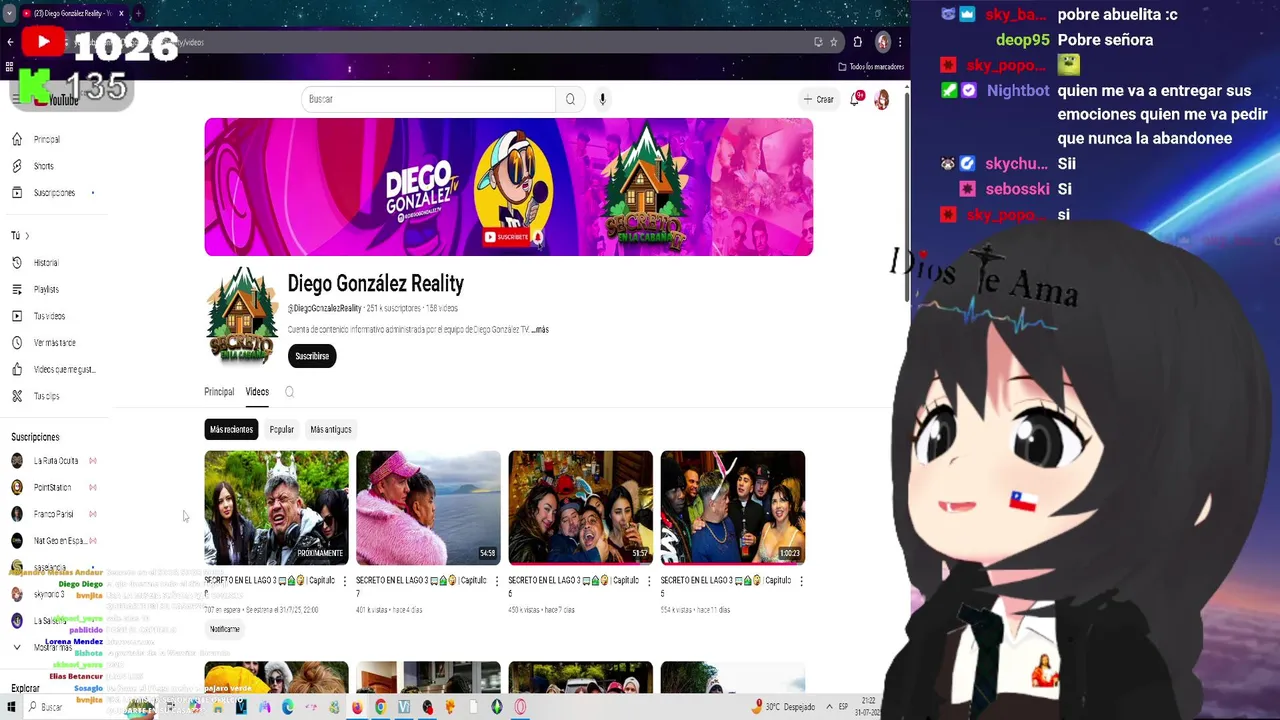1280x720 pixels.
Task: Open Franco Parisi subscription channel
Action: 54,514
